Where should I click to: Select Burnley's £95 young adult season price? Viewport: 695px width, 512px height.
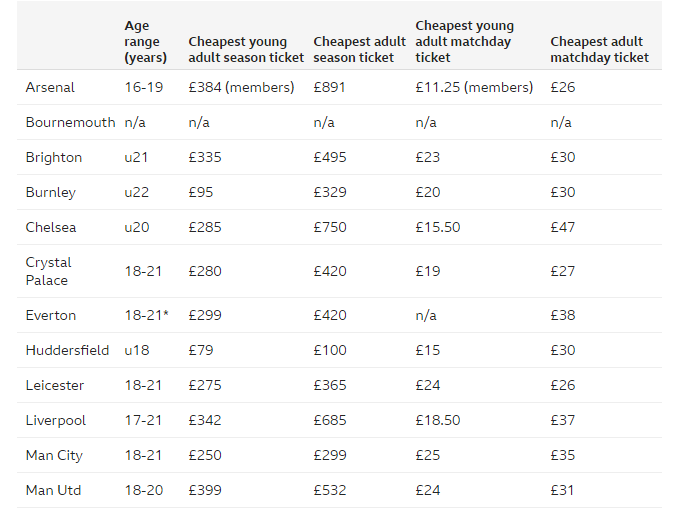[x=202, y=192]
